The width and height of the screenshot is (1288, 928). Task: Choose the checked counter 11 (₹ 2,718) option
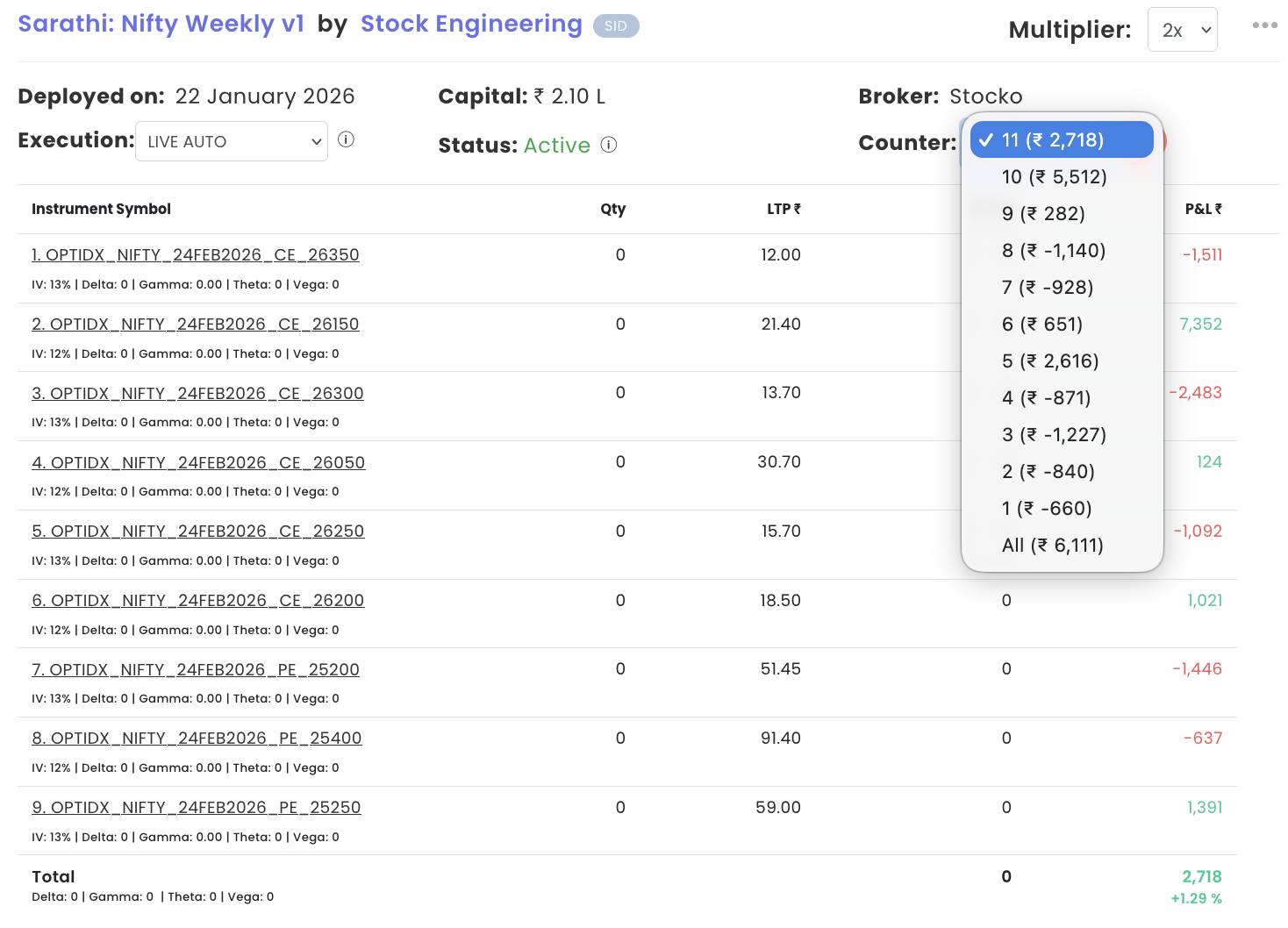tap(1053, 140)
